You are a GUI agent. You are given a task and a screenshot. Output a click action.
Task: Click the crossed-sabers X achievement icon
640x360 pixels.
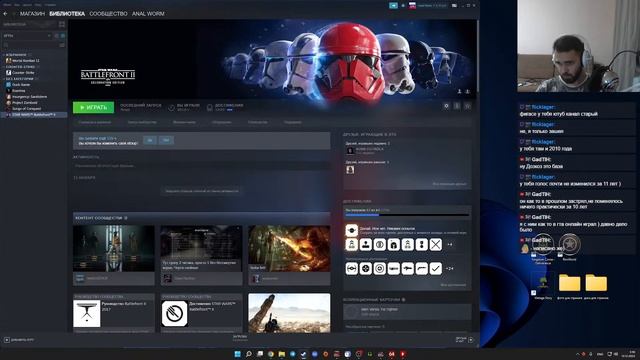point(436,244)
